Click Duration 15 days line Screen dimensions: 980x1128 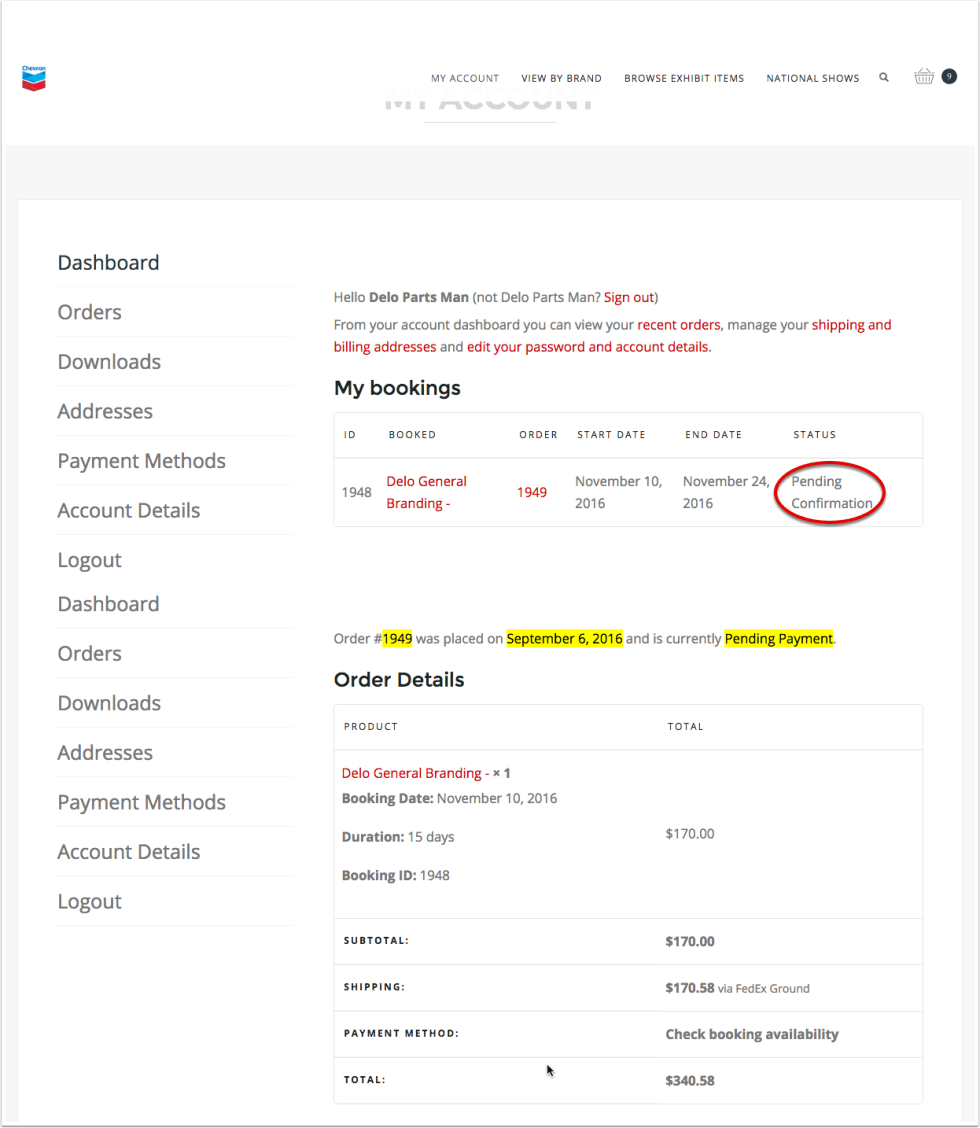pos(398,837)
